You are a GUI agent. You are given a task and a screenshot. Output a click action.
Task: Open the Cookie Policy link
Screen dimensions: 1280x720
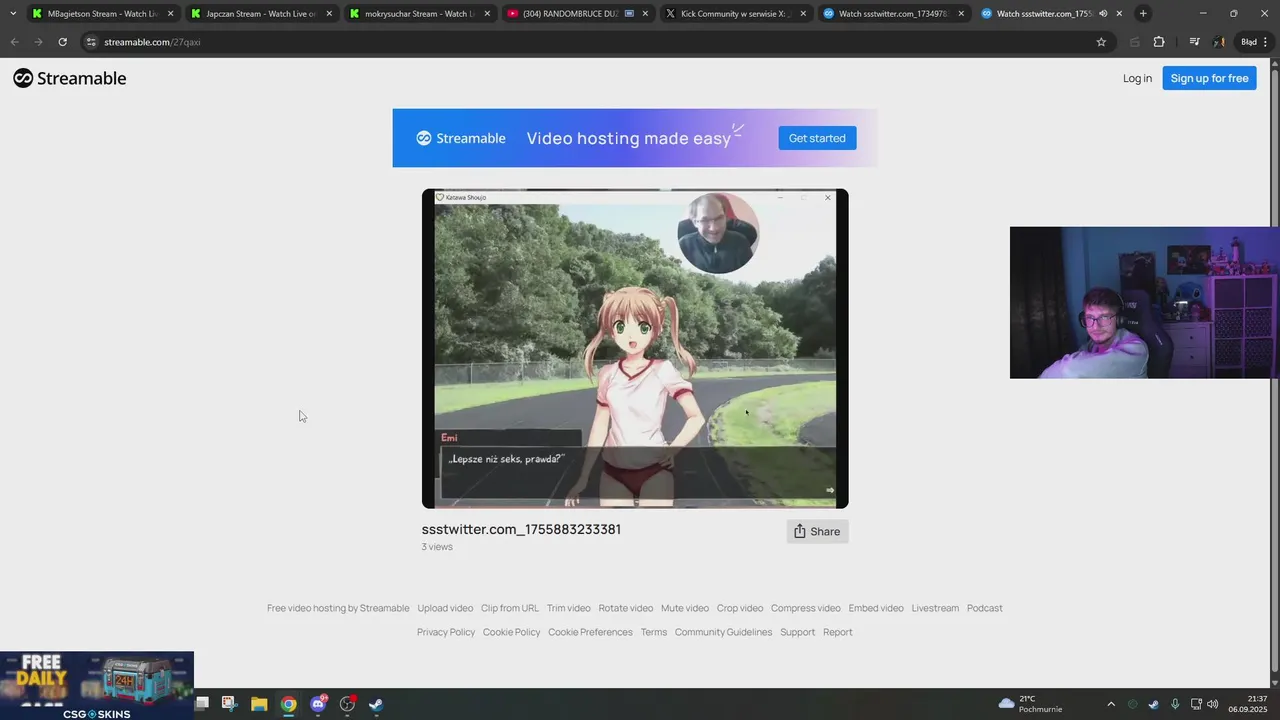pos(512,632)
